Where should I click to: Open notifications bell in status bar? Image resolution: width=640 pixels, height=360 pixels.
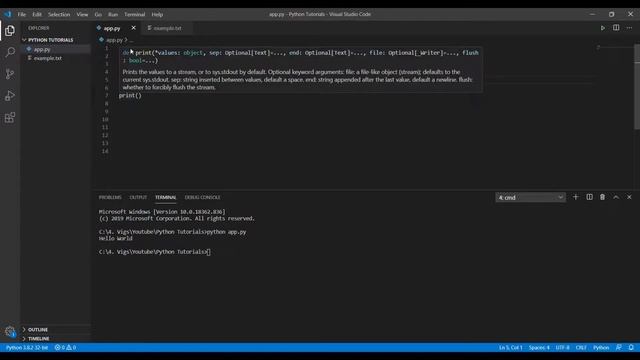coord(631,347)
